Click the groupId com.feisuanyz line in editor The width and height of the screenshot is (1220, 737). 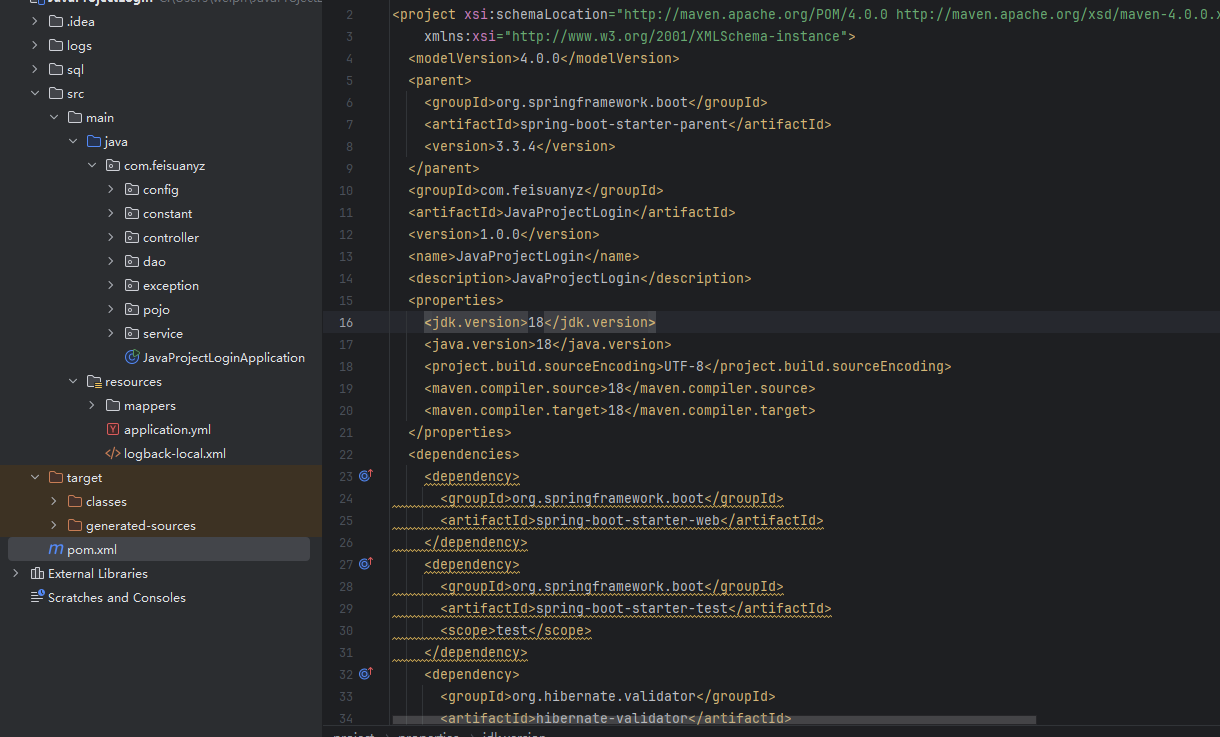pyautogui.click(x=536, y=190)
